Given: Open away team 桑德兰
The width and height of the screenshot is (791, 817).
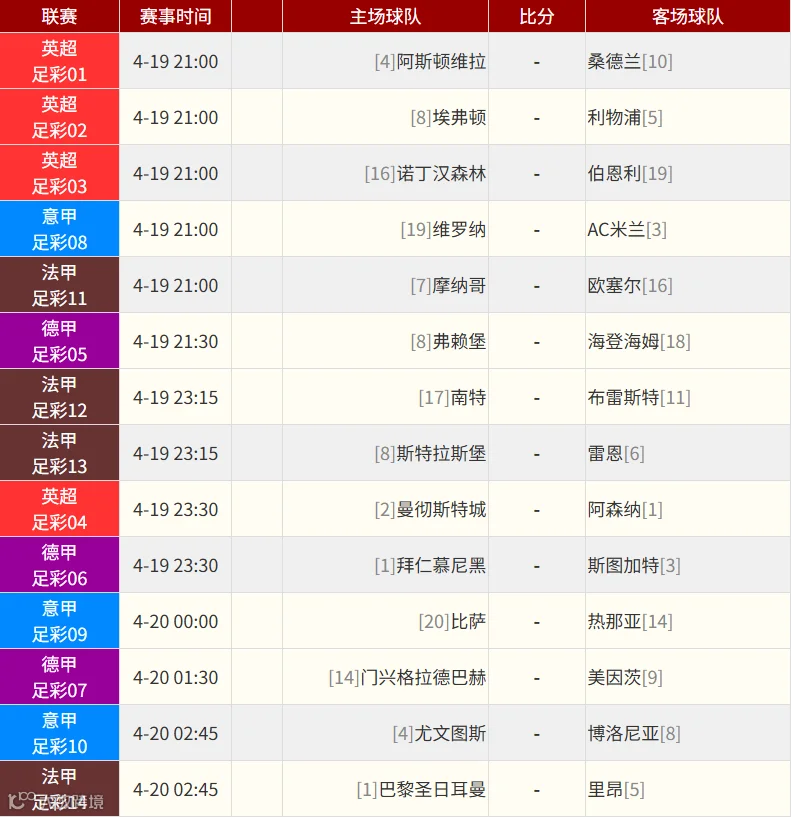Looking at the screenshot, I should (x=614, y=61).
